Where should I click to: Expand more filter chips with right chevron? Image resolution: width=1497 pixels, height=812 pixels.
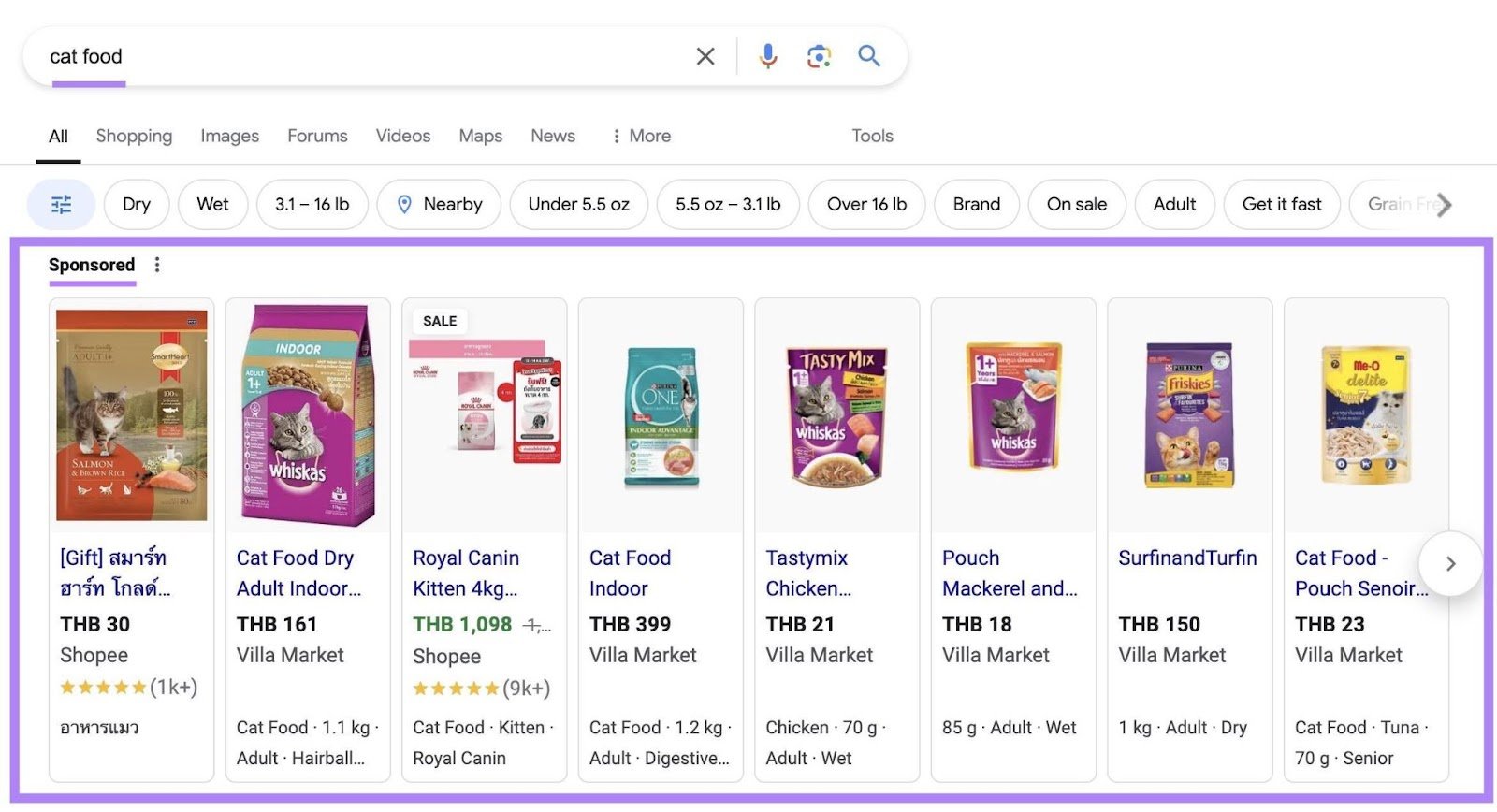(1444, 204)
